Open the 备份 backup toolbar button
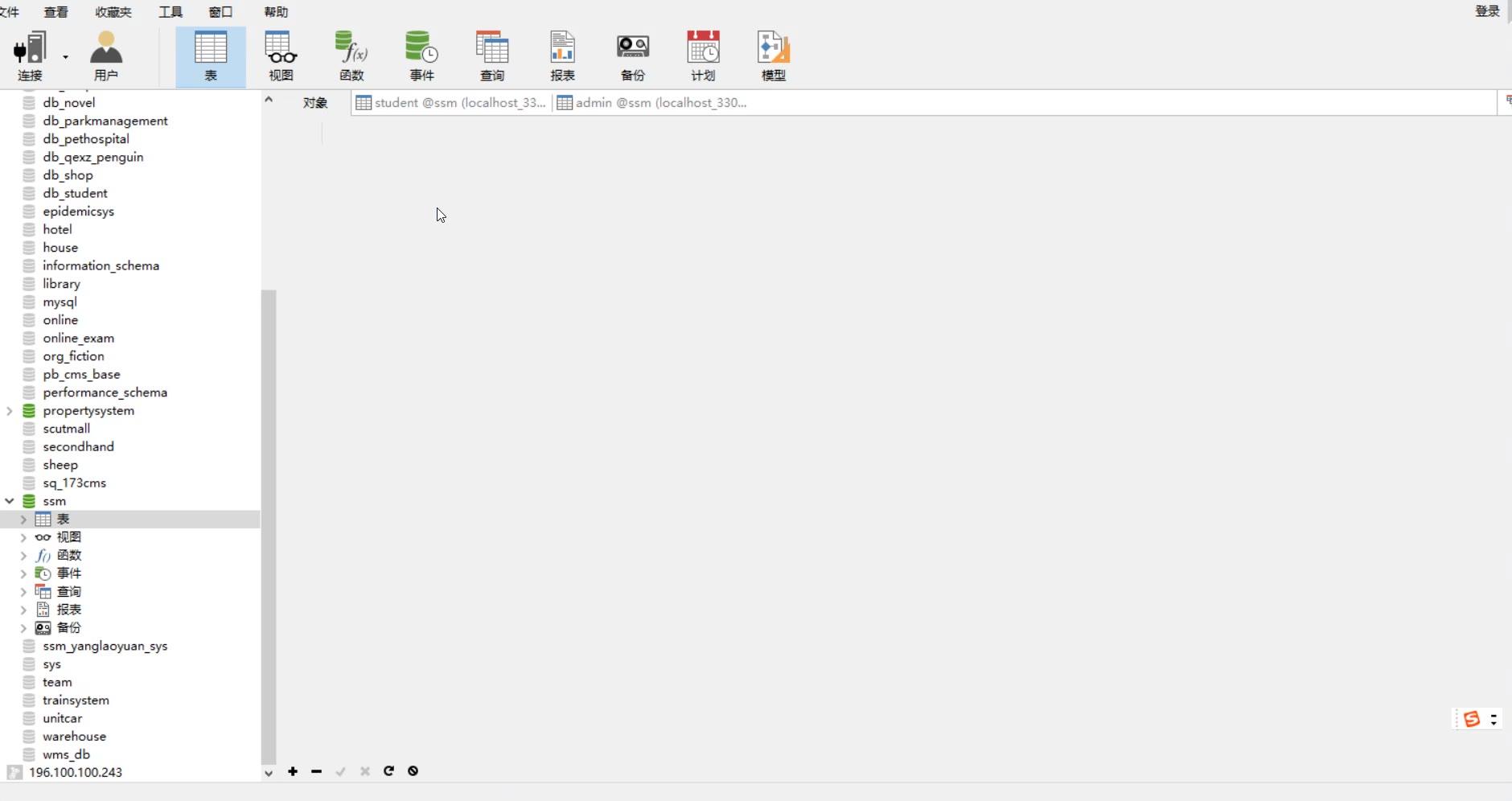Image resolution: width=1512 pixels, height=801 pixels. coord(633,56)
